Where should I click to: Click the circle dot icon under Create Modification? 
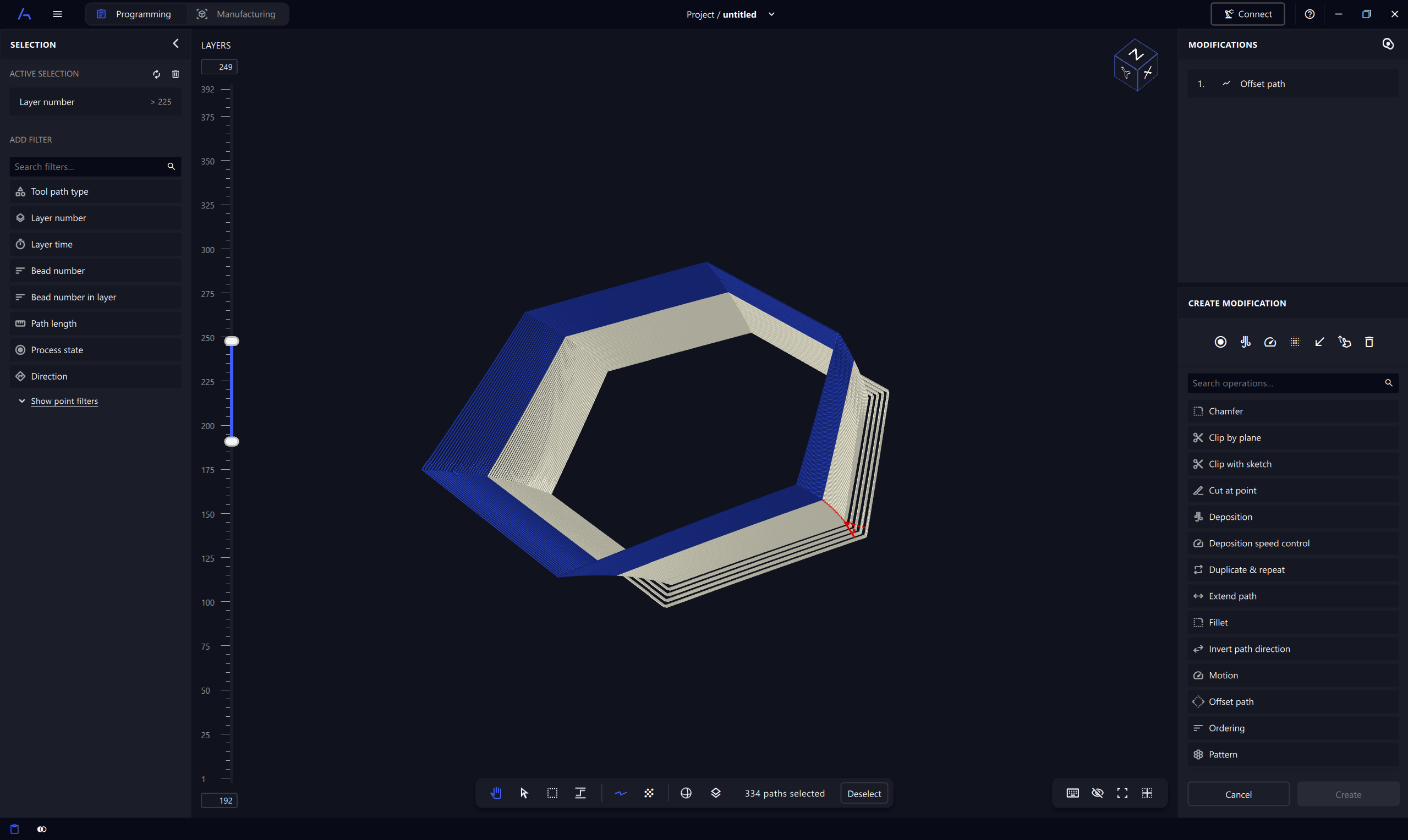(1220, 342)
